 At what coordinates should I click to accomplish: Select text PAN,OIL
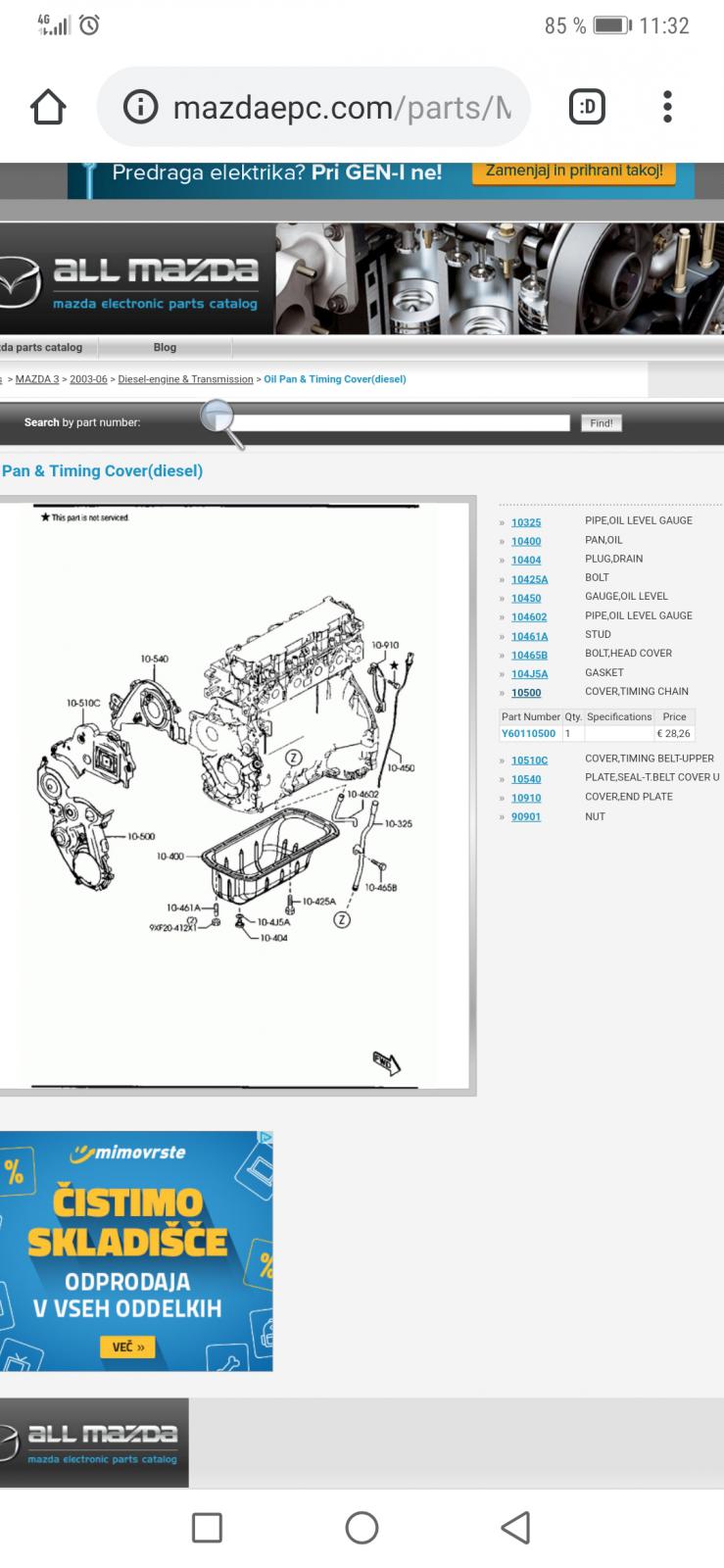click(x=603, y=540)
